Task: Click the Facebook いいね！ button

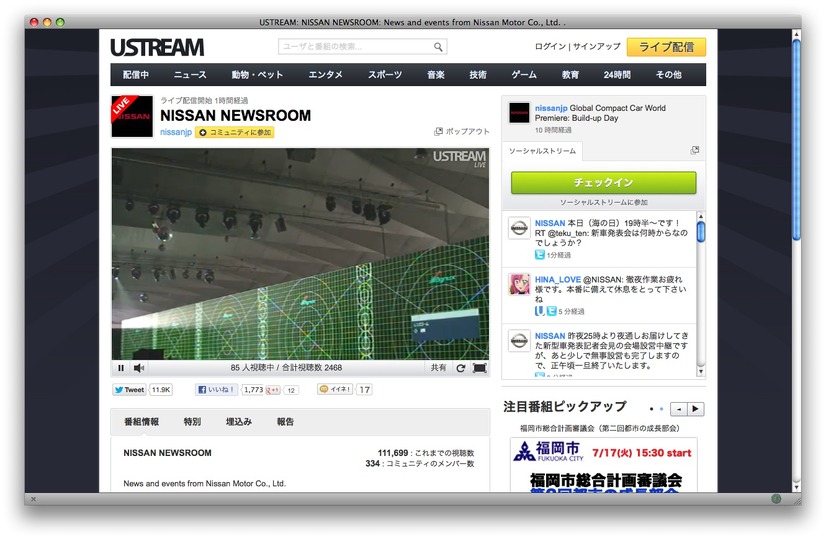Action: (217, 390)
